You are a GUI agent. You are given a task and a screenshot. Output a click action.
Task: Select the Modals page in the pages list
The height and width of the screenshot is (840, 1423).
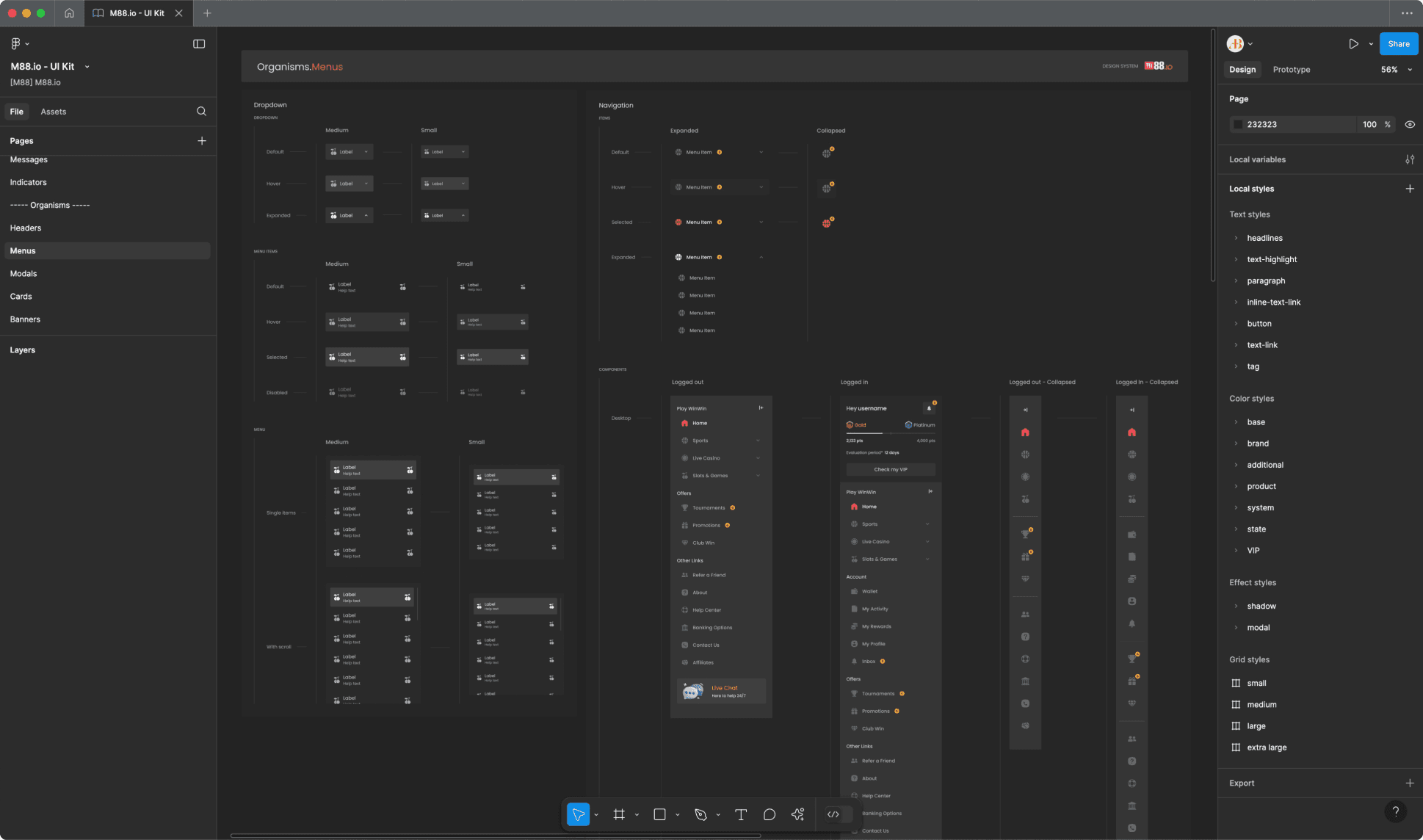[x=23, y=273]
